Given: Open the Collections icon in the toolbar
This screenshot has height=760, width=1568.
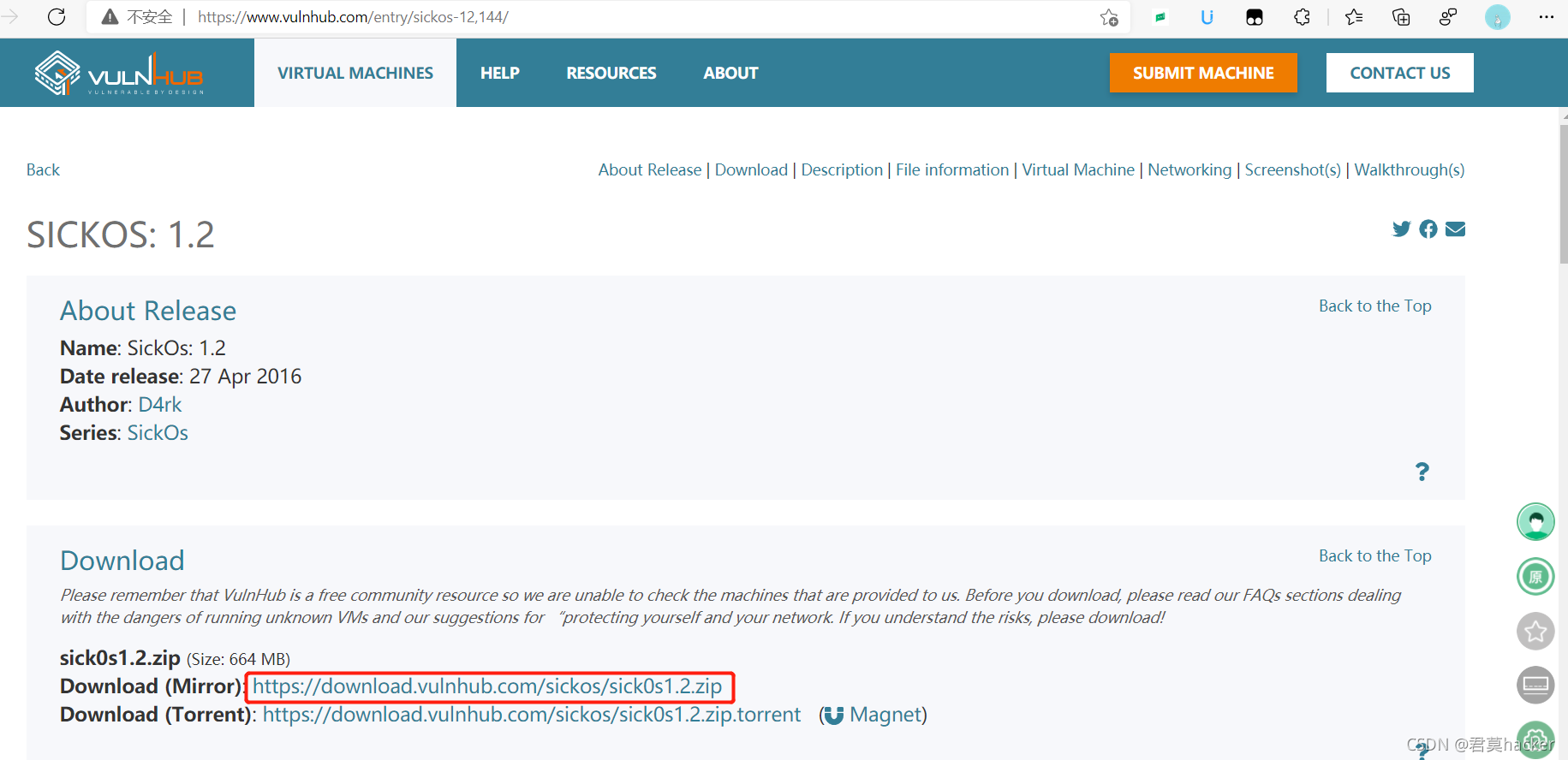Looking at the screenshot, I should (1401, 17).
